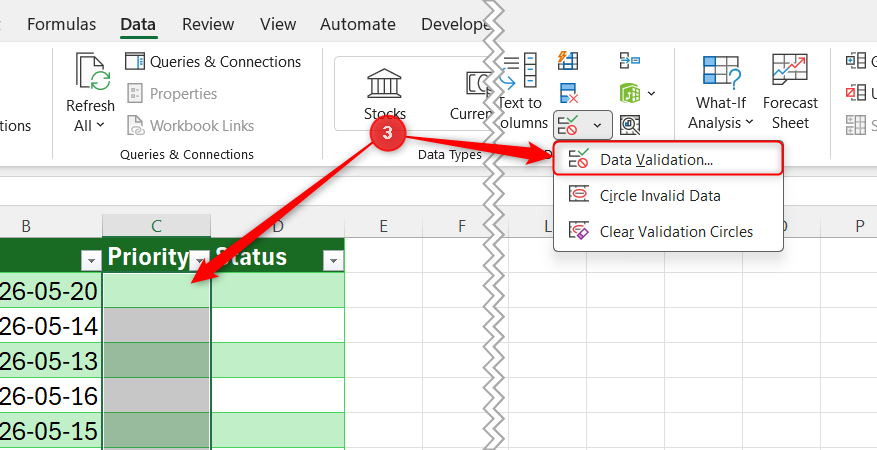Click the Text to Columns icon

pos(518,70)
